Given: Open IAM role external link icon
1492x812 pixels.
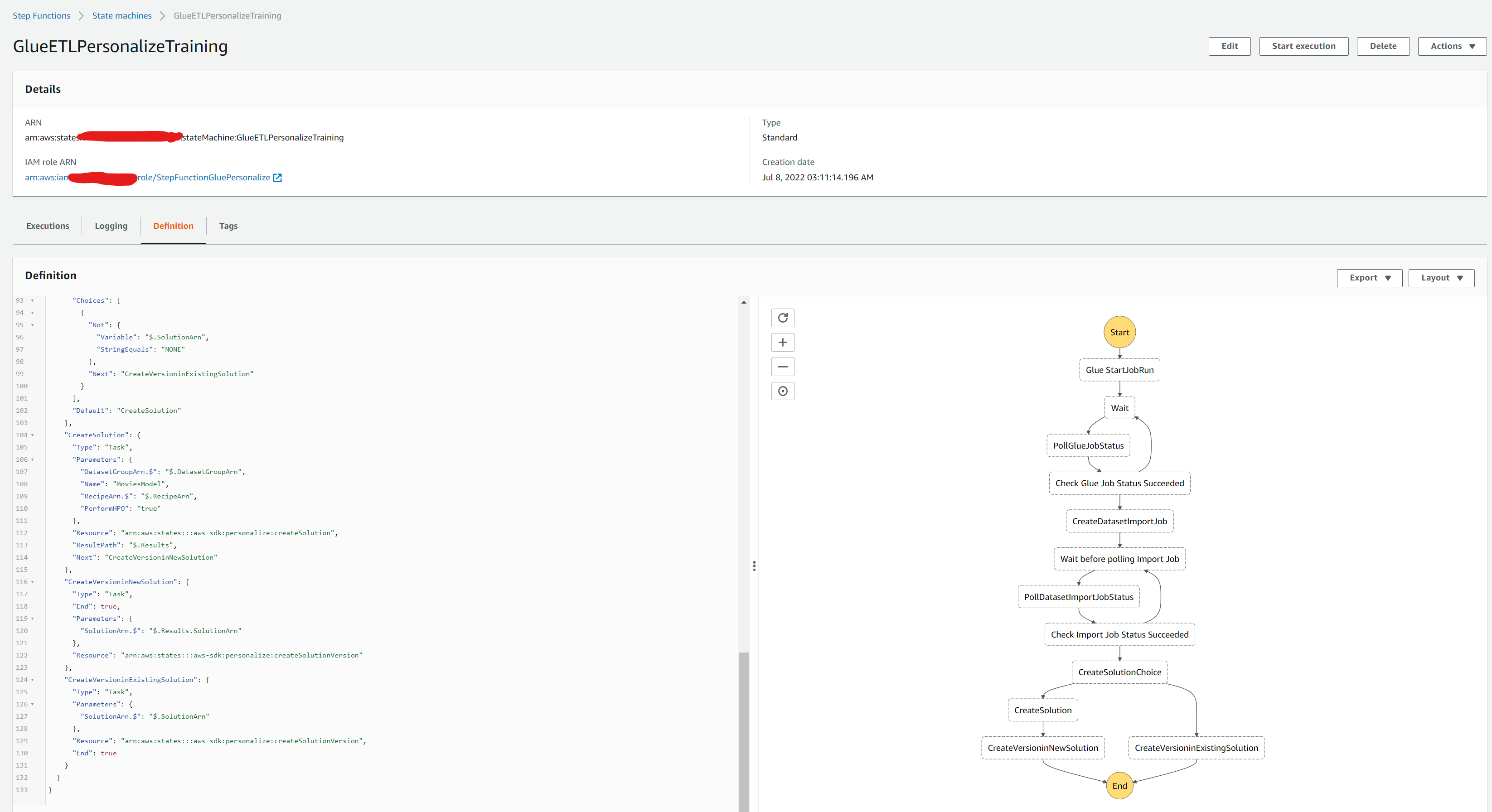Looking at the screenshot, I should pos(277,178).
